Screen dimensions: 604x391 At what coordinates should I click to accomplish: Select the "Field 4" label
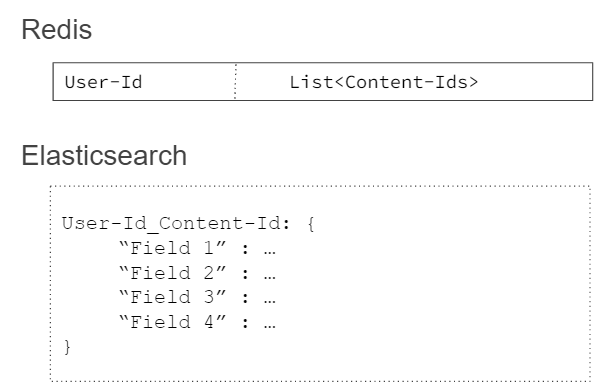[x=173, y=322]
